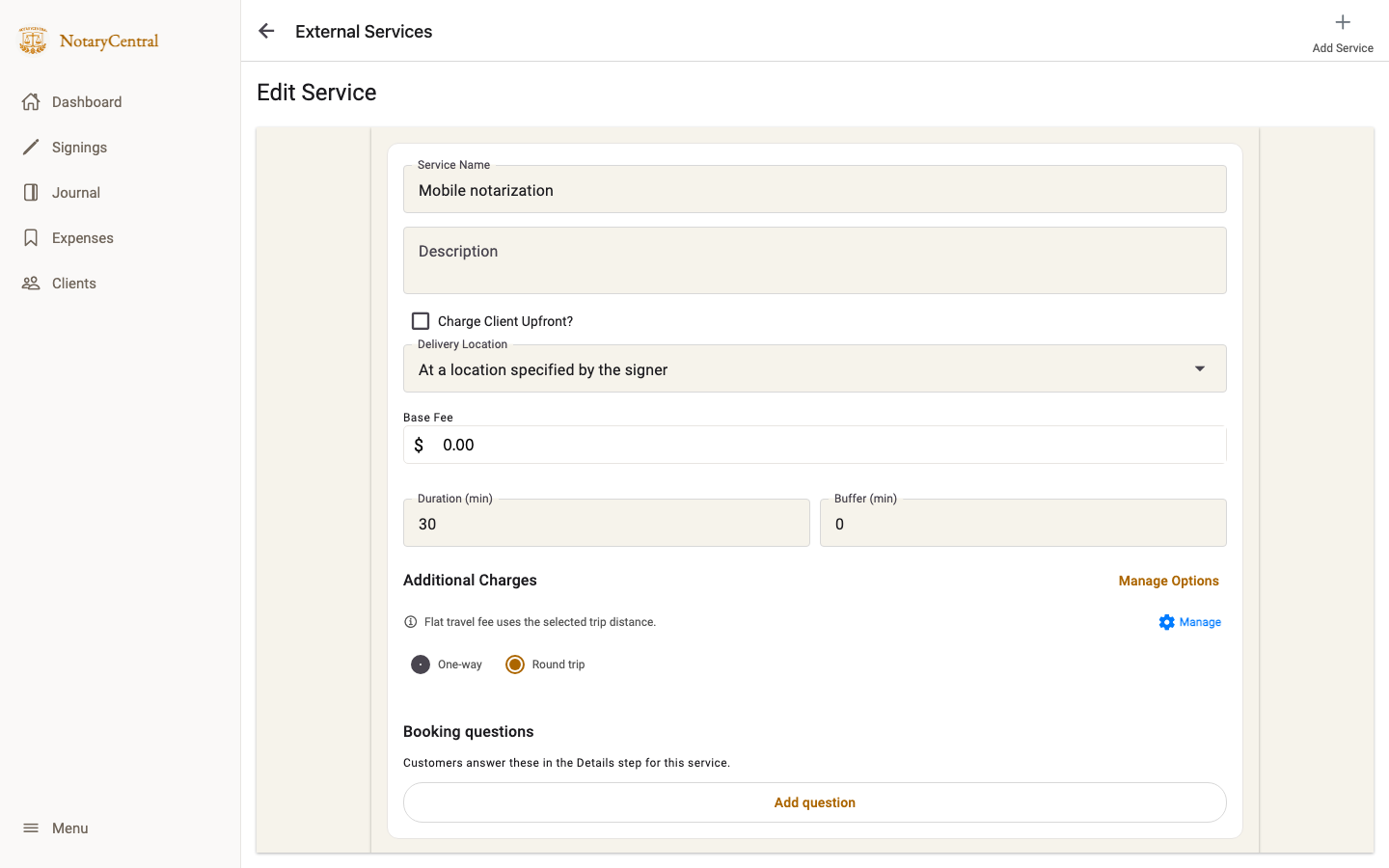Expand the Delivery Location dropdown arrow

click(1200, 369)
